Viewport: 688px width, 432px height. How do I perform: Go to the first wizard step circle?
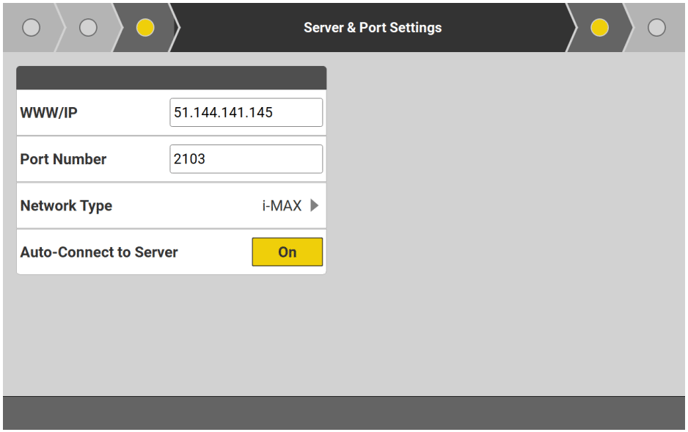coord(31,28)
